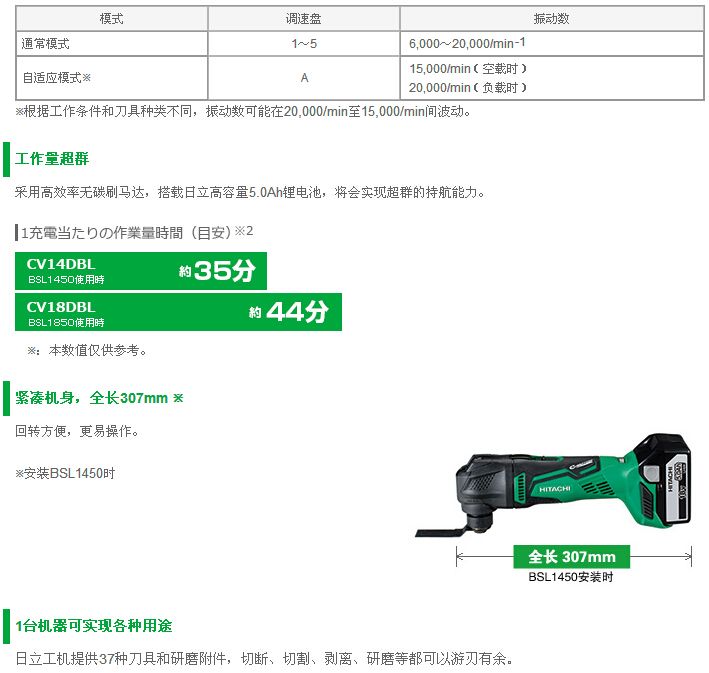Click the 工作量超群 section heading

point(52,159)
